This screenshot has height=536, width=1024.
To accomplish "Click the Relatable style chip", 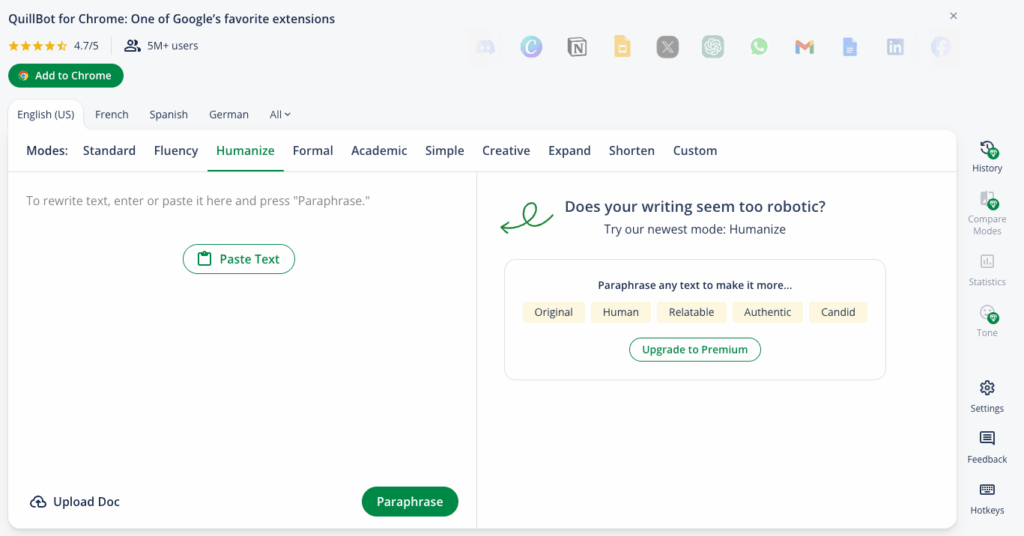I will [691, 312].
